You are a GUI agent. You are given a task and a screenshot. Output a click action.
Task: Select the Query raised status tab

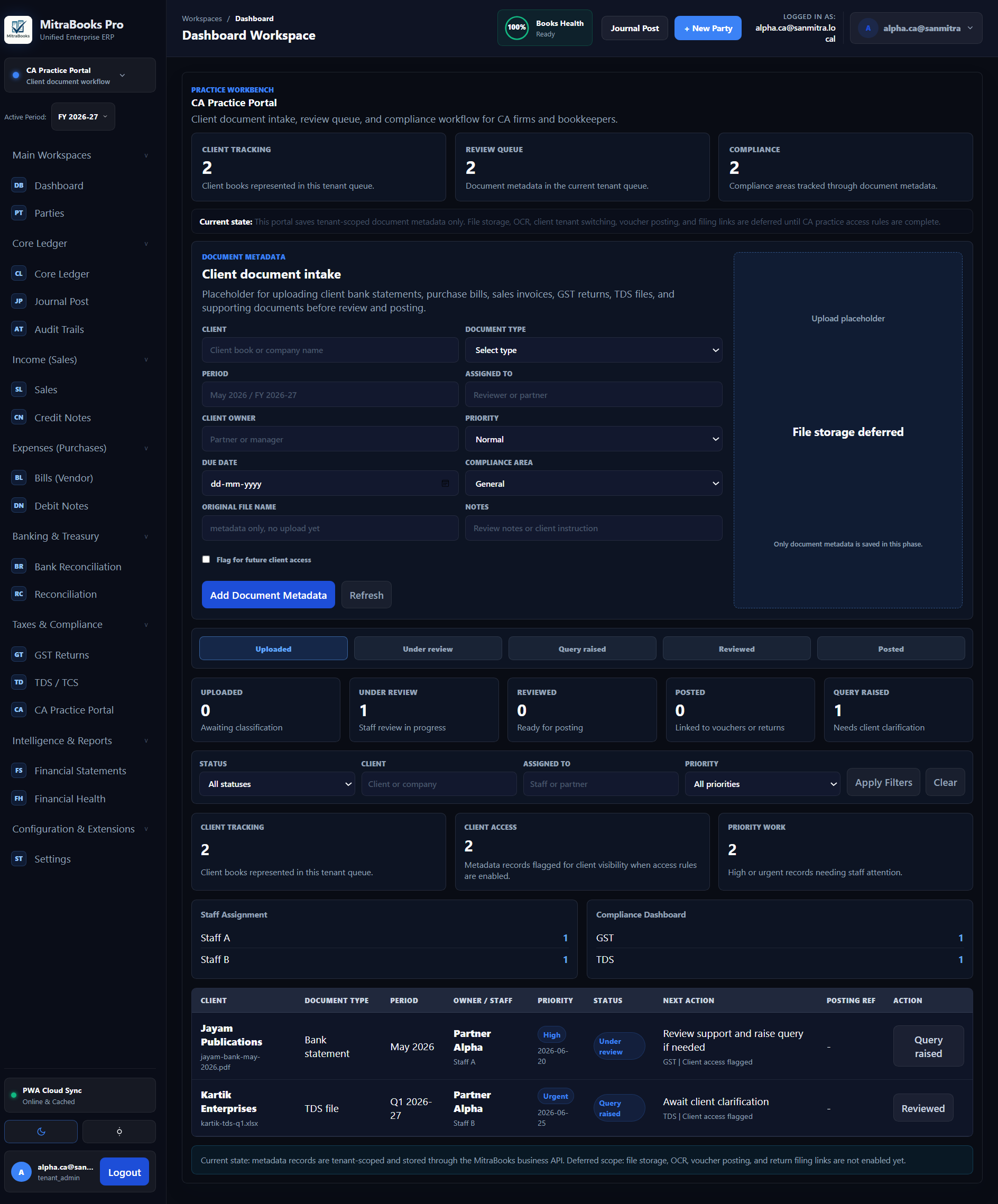[x=582, y=649]
